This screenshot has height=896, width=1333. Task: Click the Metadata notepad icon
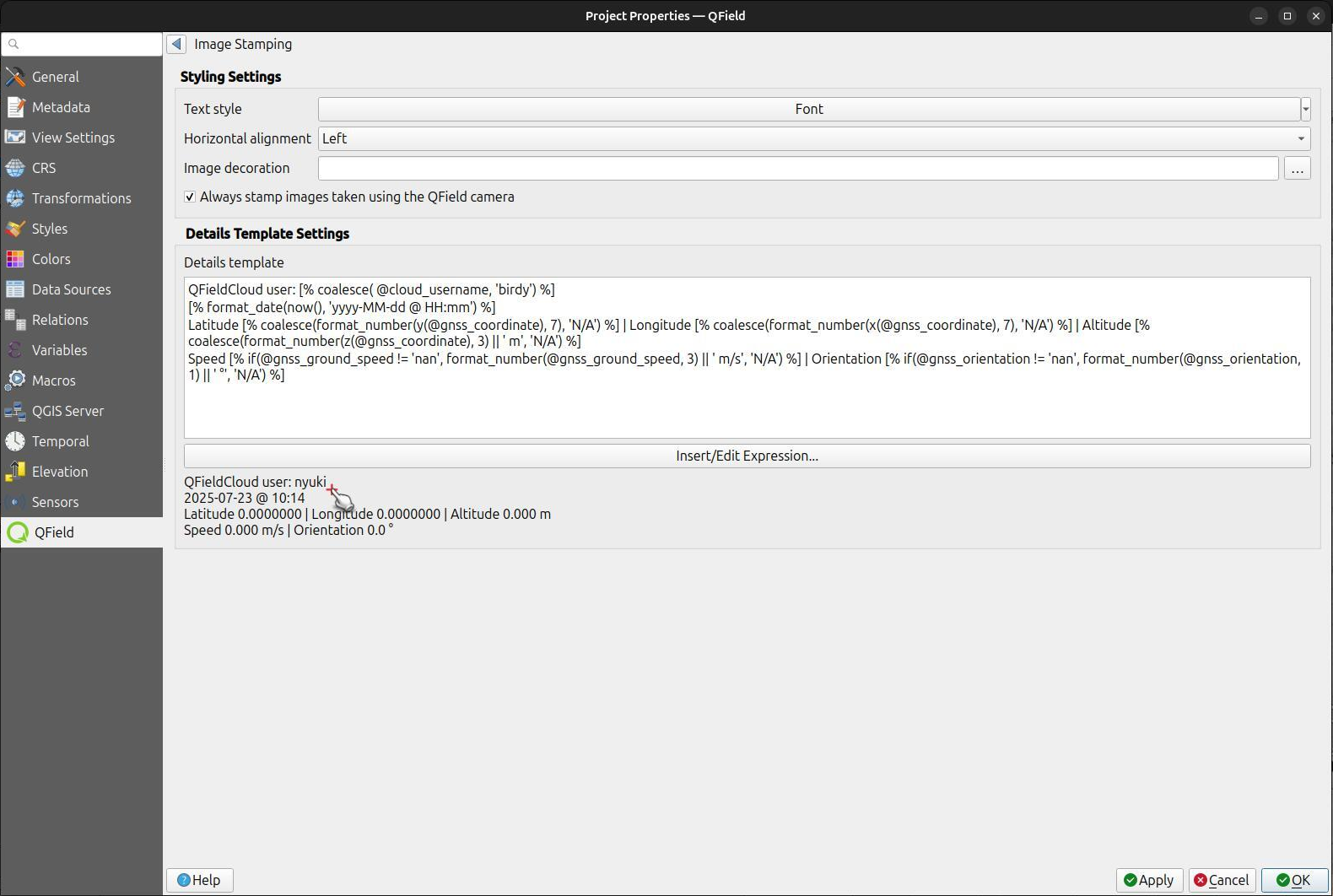point(15,107)
